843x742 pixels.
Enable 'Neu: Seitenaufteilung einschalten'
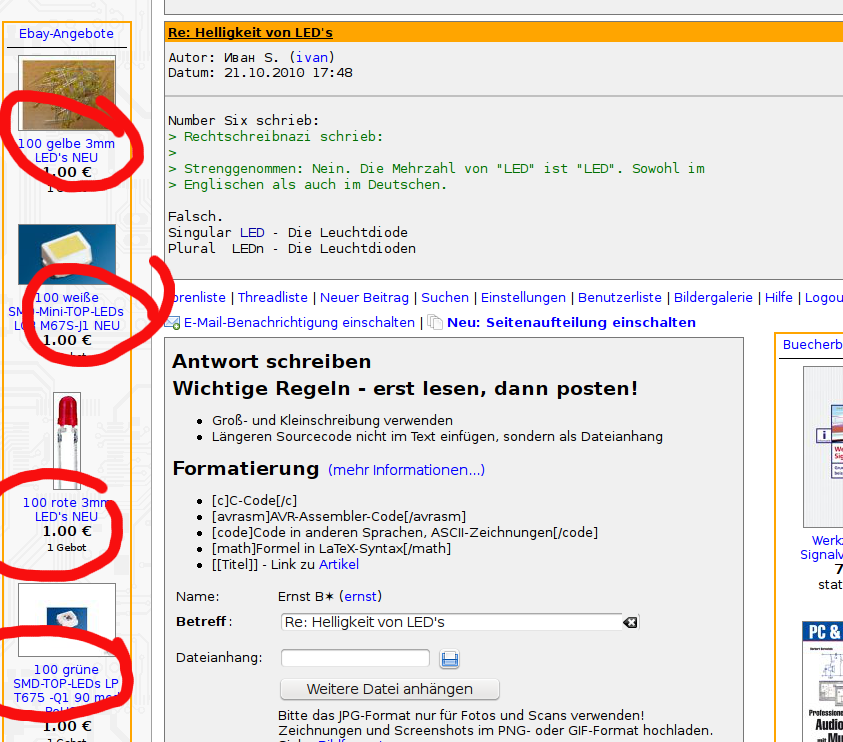pos(571,323)
